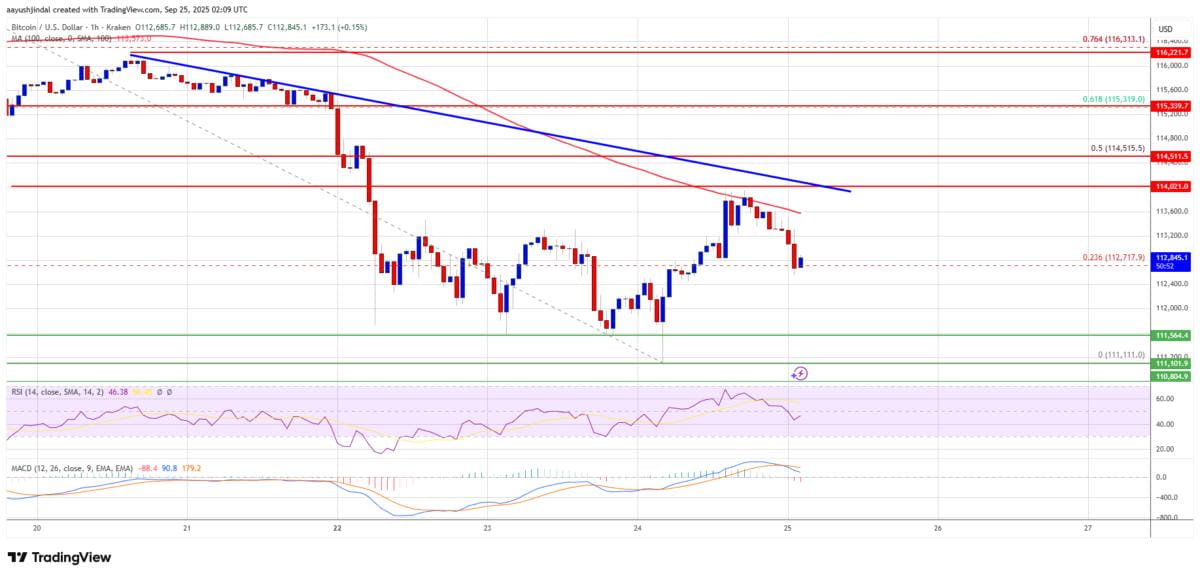The image size is (1200, 577).
Task: Open the Bitcoin / U.S. Dollar symbol title
Action: point(44,28)
